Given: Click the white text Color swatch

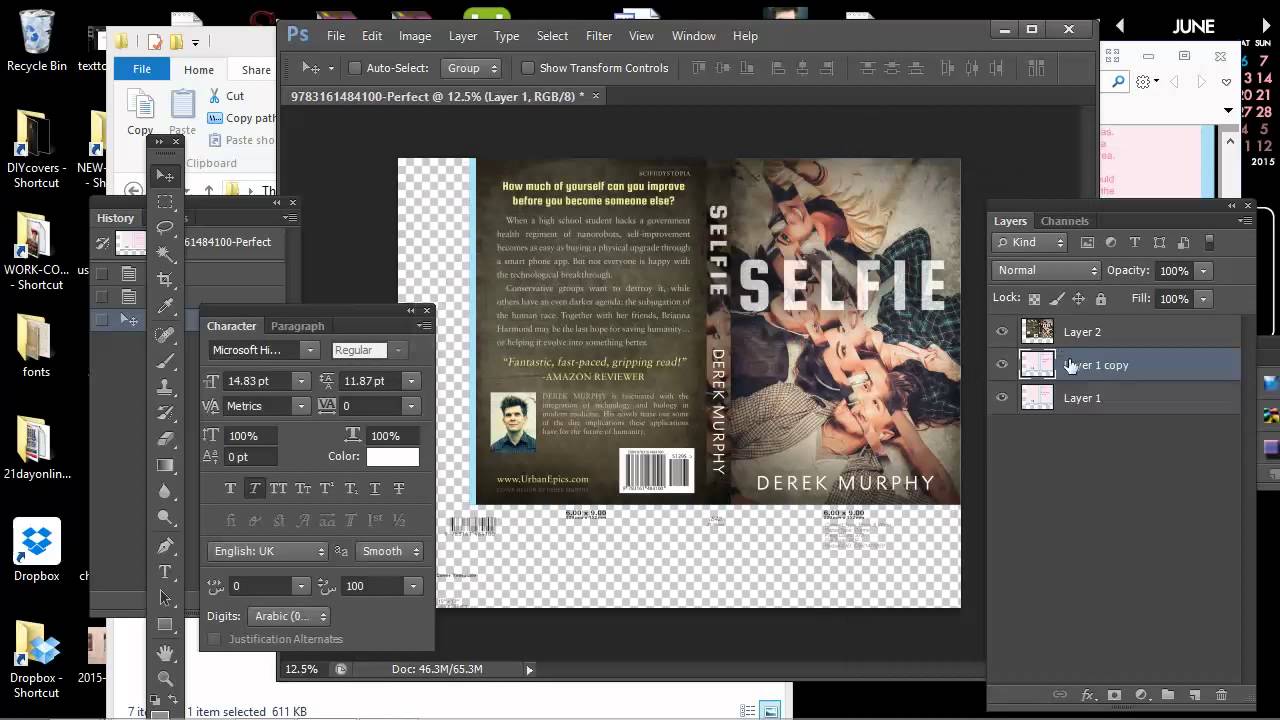Looking at the screenshot, I should click(392, 457).
